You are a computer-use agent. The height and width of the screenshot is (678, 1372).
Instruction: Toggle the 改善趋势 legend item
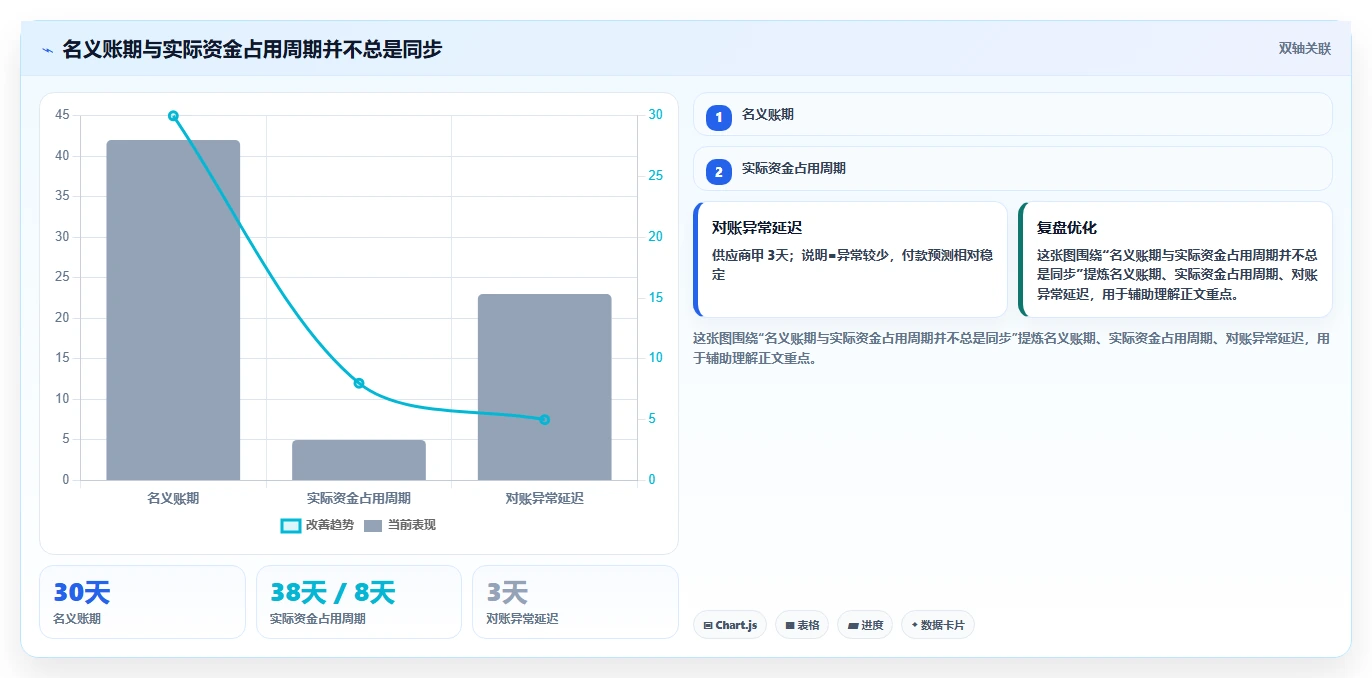click(317, 525)
